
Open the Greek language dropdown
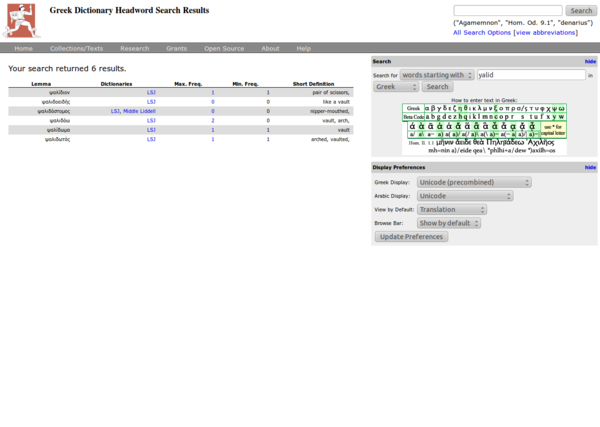click(396, 87)
